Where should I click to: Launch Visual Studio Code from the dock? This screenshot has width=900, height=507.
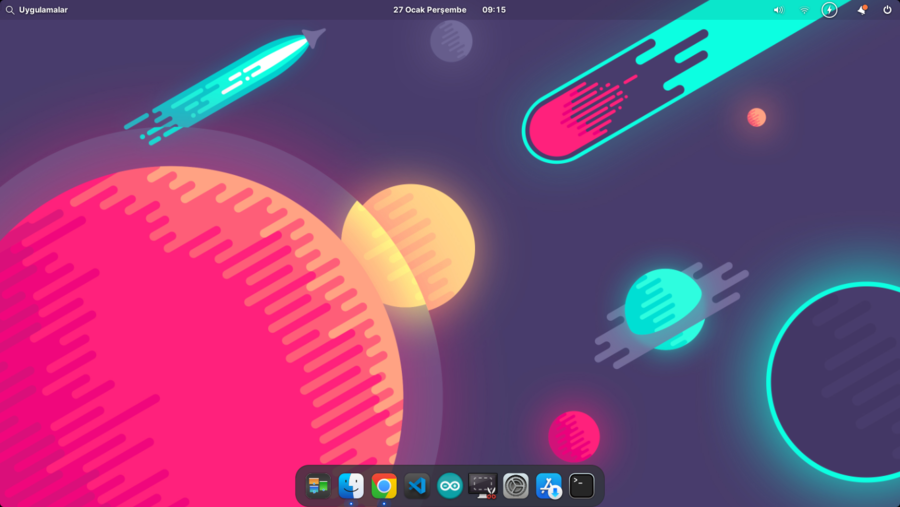tap(417, 486)
